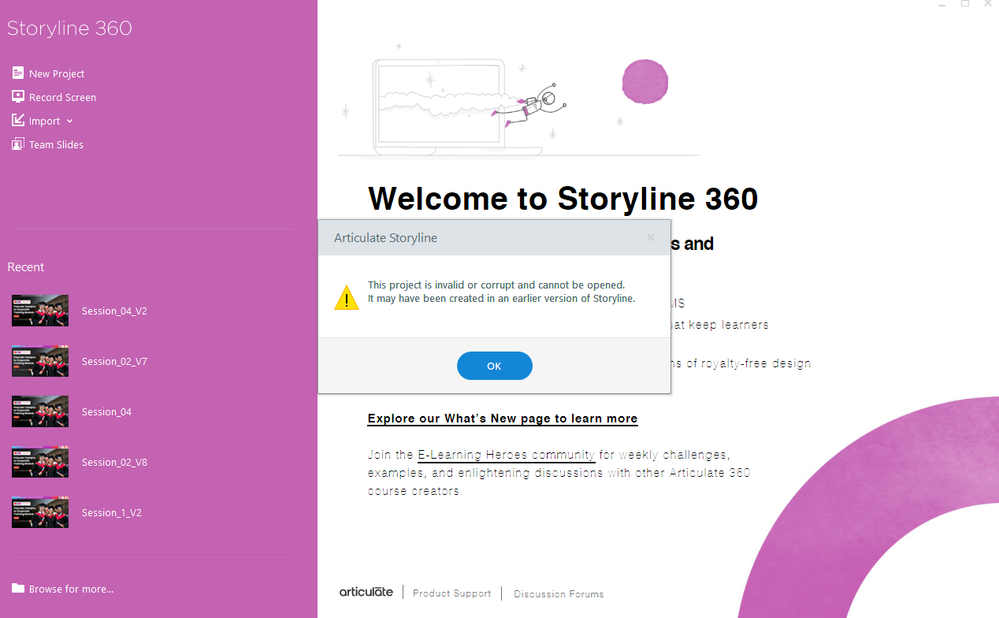Image resolution: width=999 pixels, height=618 pixels.
Task: Click the Import arrow icon
Action: pos(18,120)
